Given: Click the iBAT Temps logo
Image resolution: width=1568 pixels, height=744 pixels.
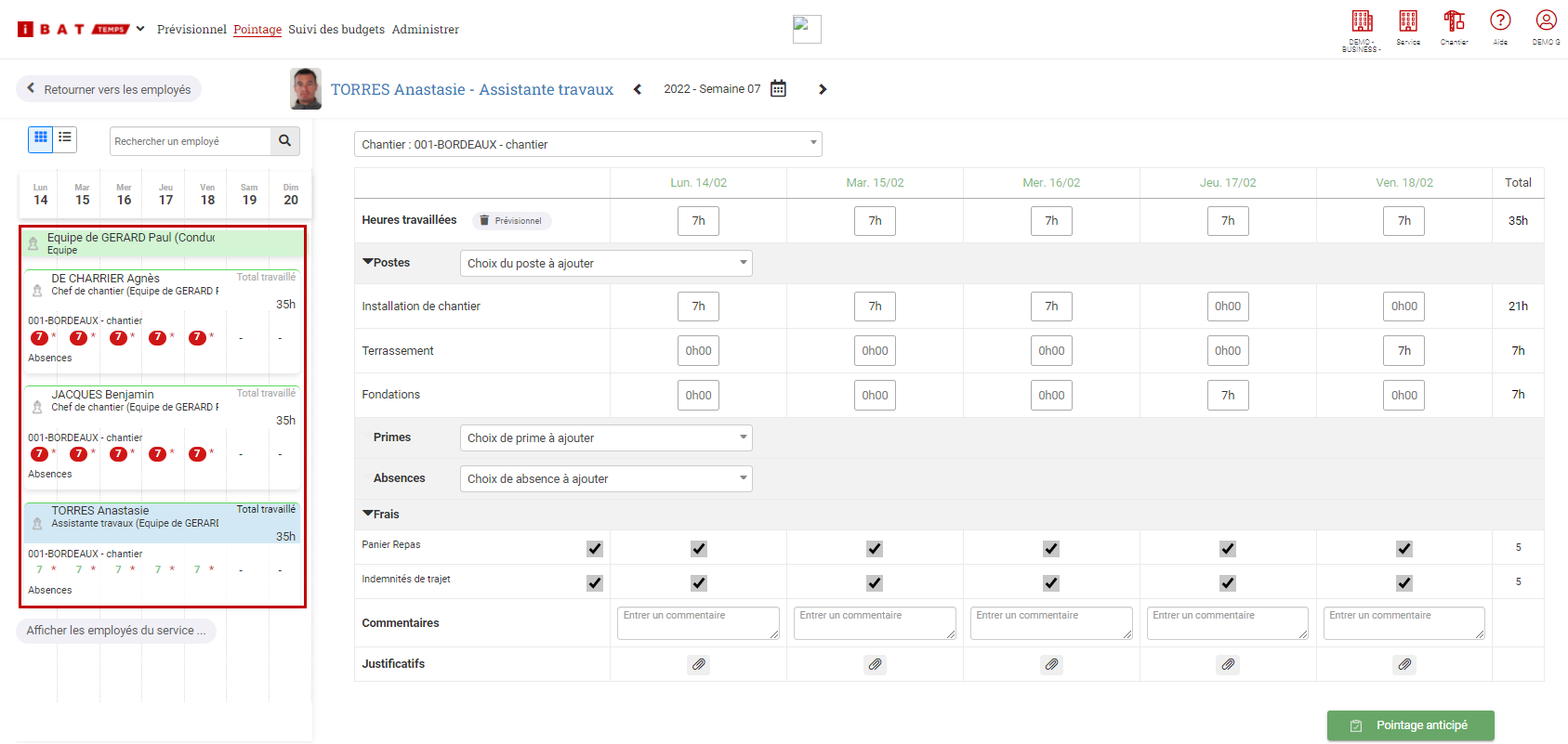Looking at the screenshot, I should pos(72,29).
